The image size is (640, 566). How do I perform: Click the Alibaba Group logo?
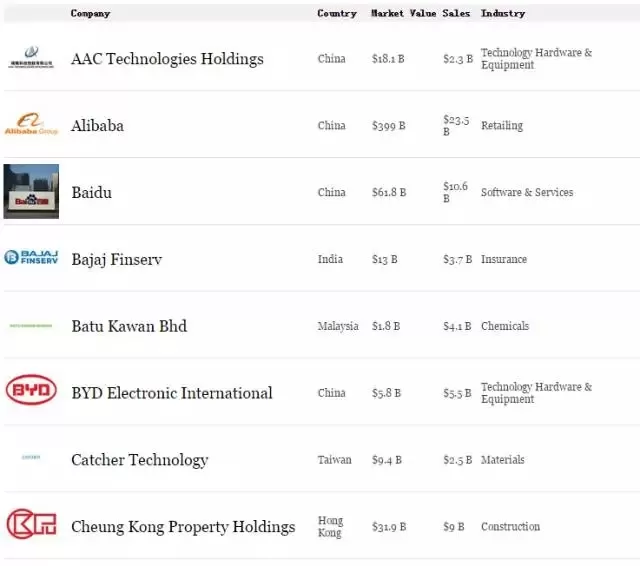tap(31, 124)
